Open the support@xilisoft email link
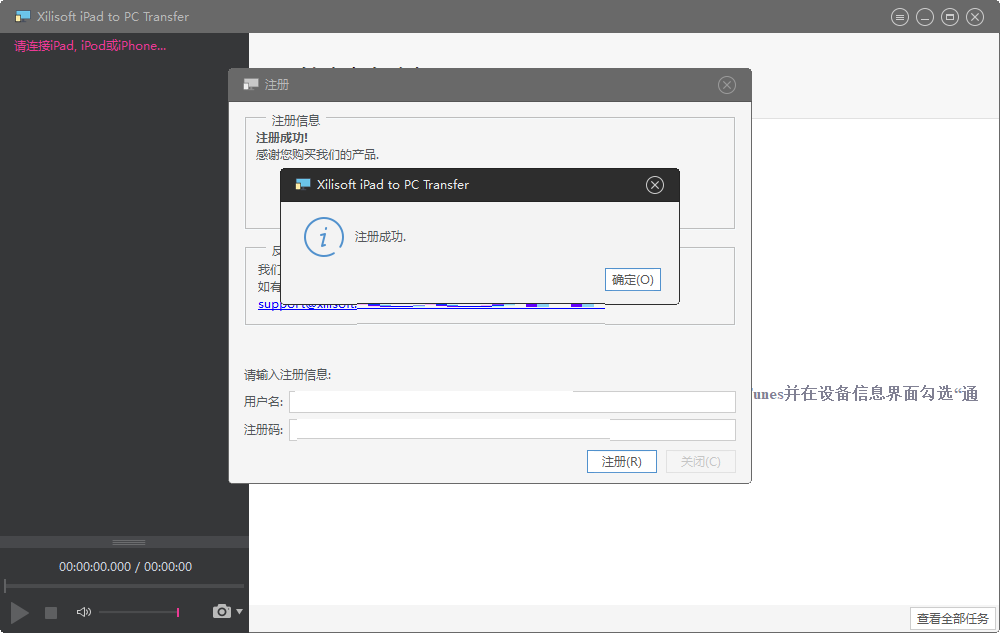 [x=307, y=305]
